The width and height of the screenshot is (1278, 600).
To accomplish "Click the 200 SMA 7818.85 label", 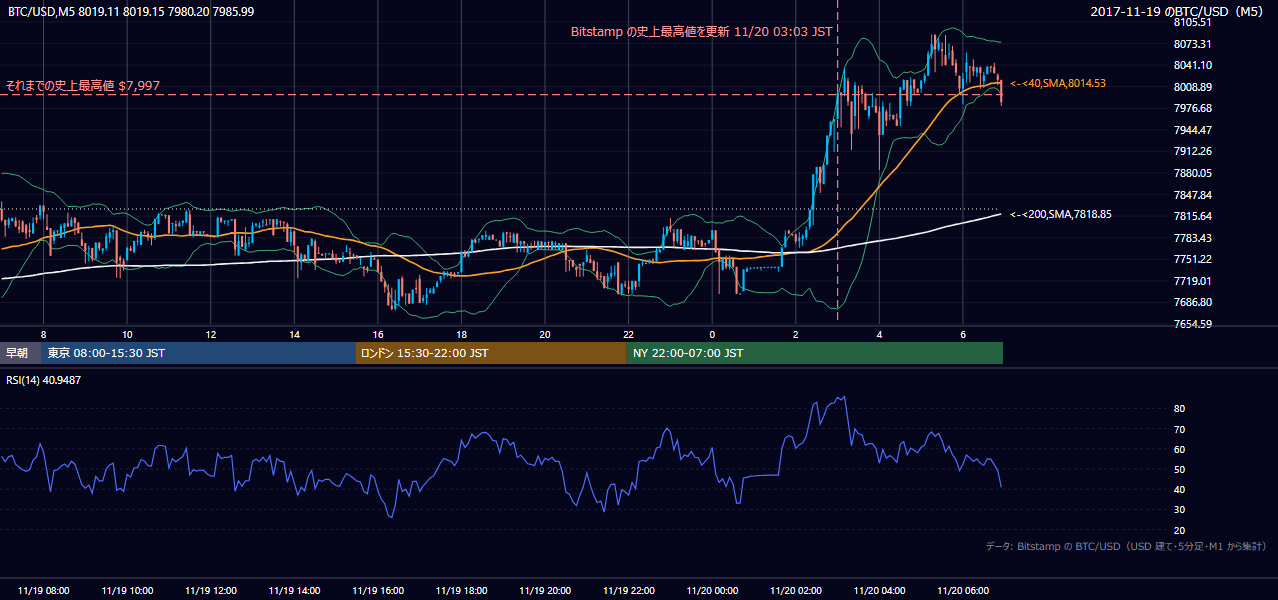I will point(1061,214).
